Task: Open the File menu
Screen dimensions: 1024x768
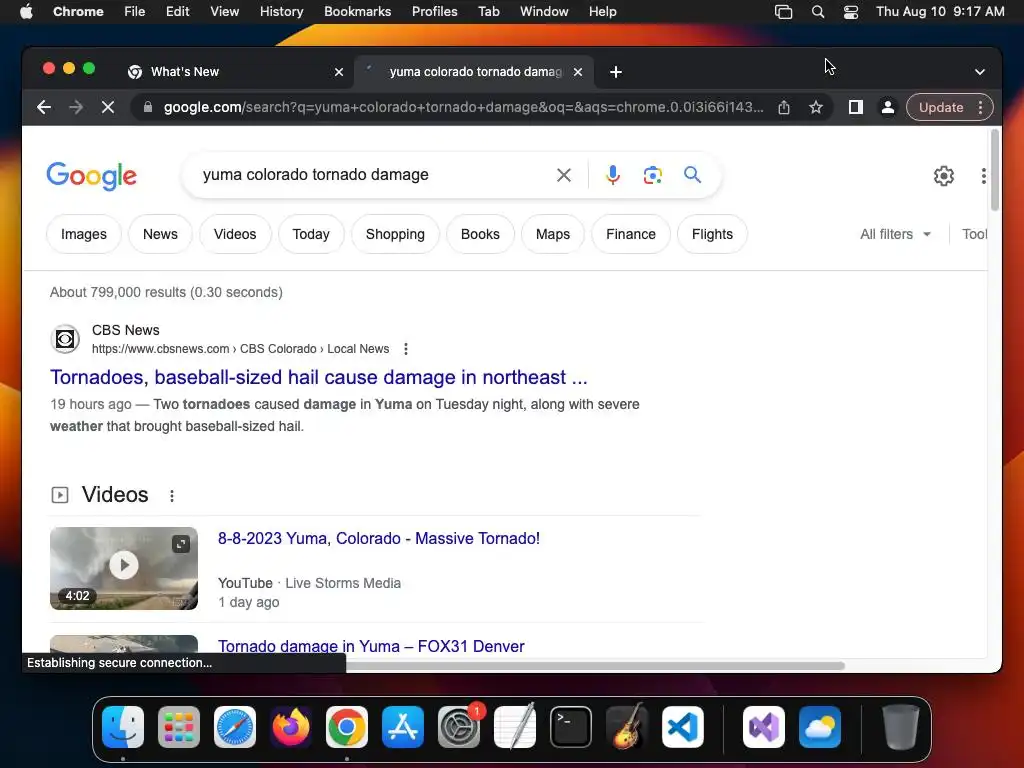Action: (135, 11)
